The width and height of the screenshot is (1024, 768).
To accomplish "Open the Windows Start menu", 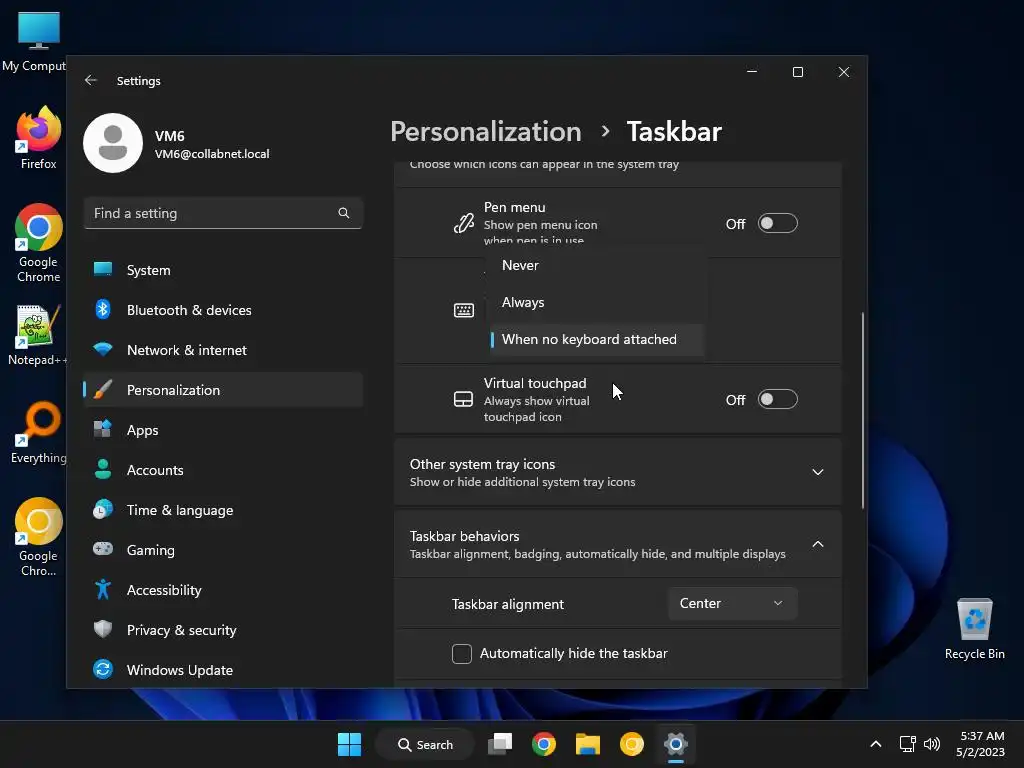I will coord(349,744).
